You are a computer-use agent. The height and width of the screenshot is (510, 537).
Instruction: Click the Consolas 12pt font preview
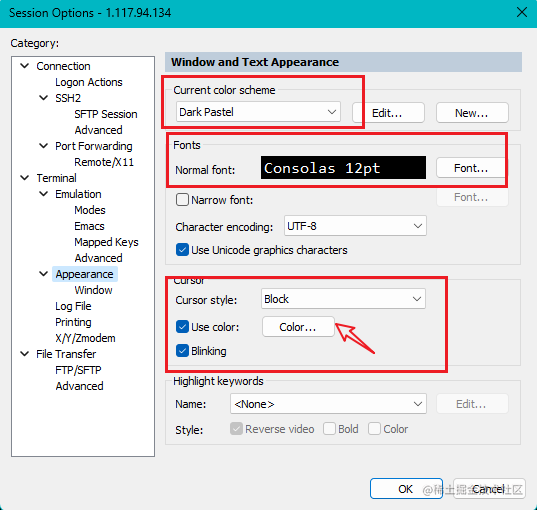(344, 167)
